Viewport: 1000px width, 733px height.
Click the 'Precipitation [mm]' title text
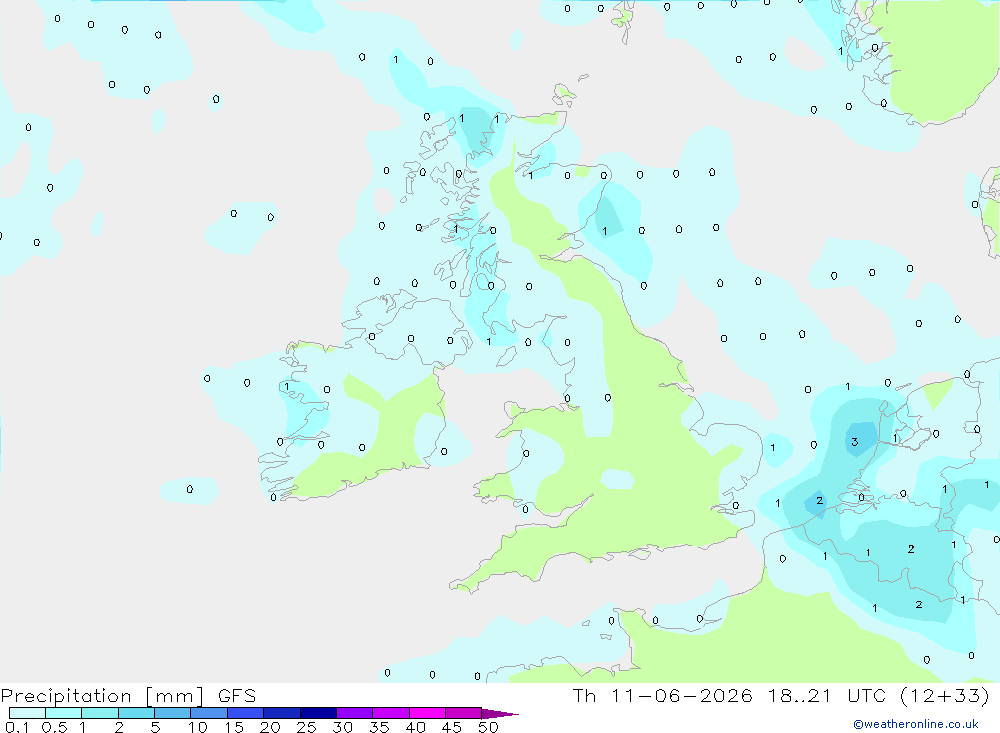click(102, 696)
